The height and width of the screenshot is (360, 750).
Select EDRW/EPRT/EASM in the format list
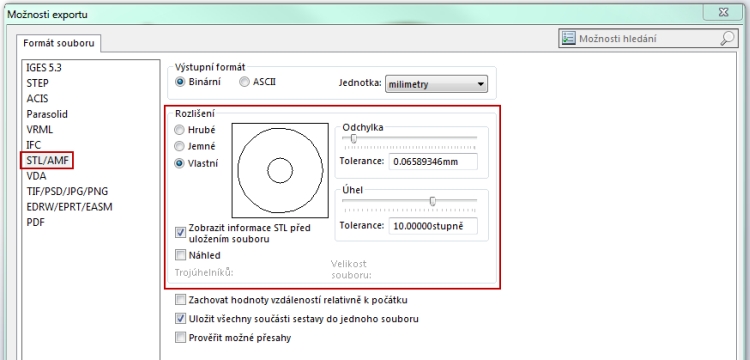point(69,207)
